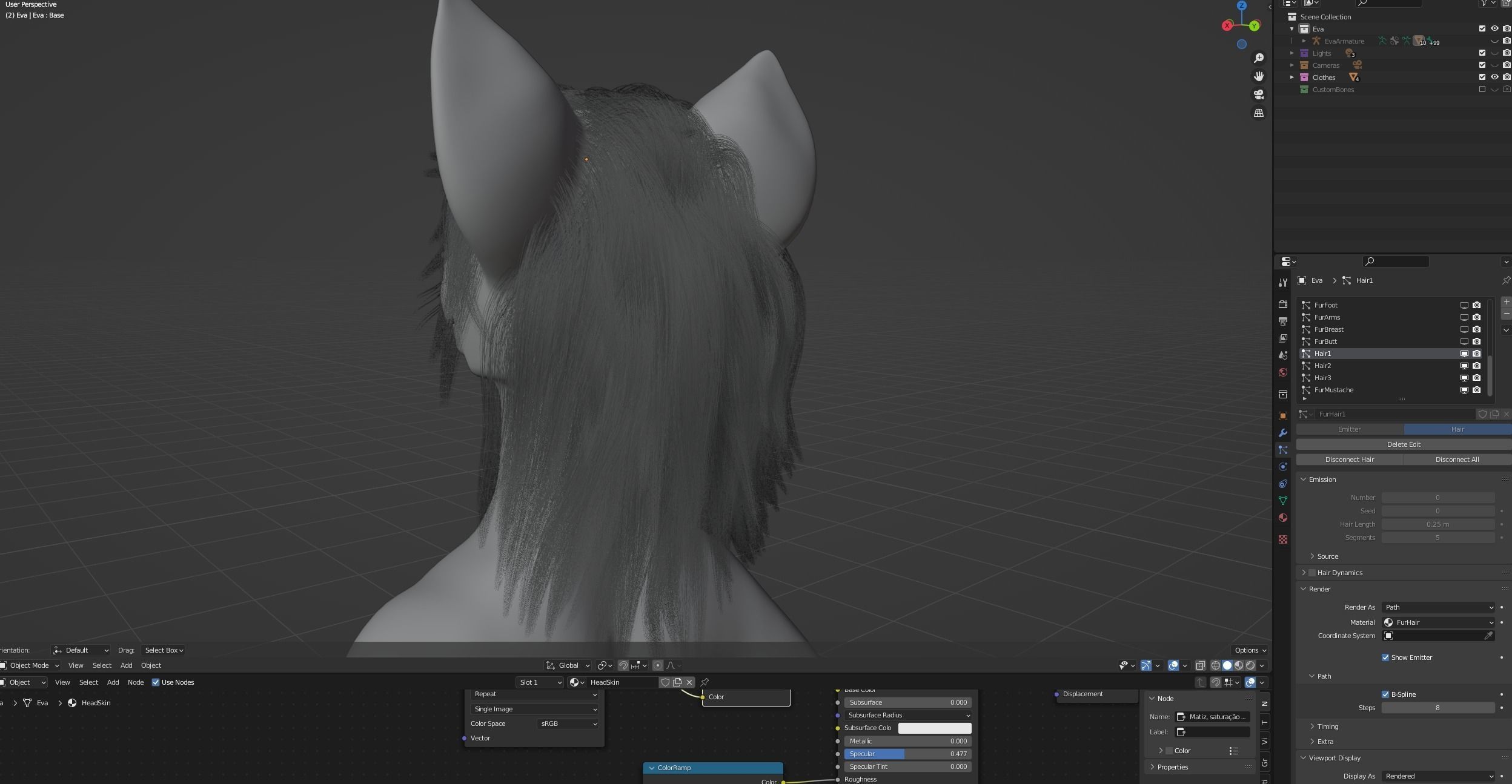
Task: Click the Delete Edit button
Action: coord(1404,444)
